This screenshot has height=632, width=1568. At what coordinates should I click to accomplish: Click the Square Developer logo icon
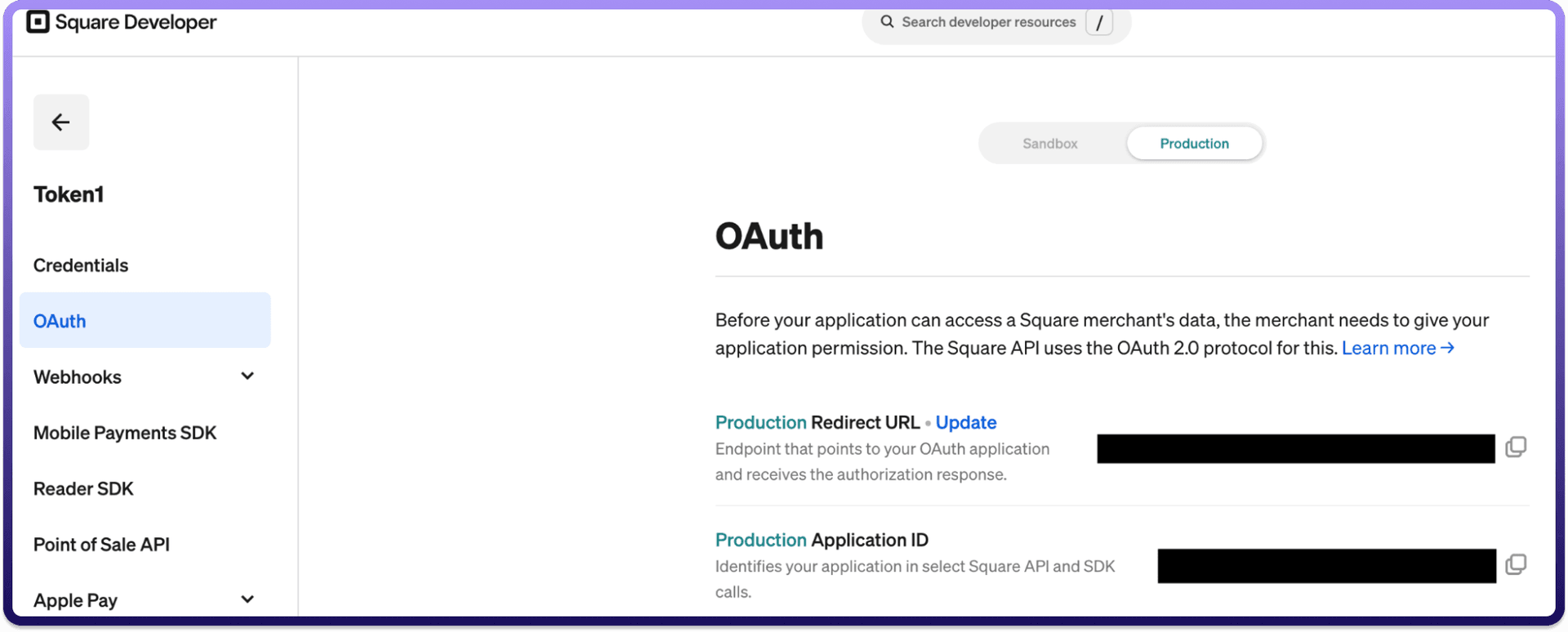(38, 22)
